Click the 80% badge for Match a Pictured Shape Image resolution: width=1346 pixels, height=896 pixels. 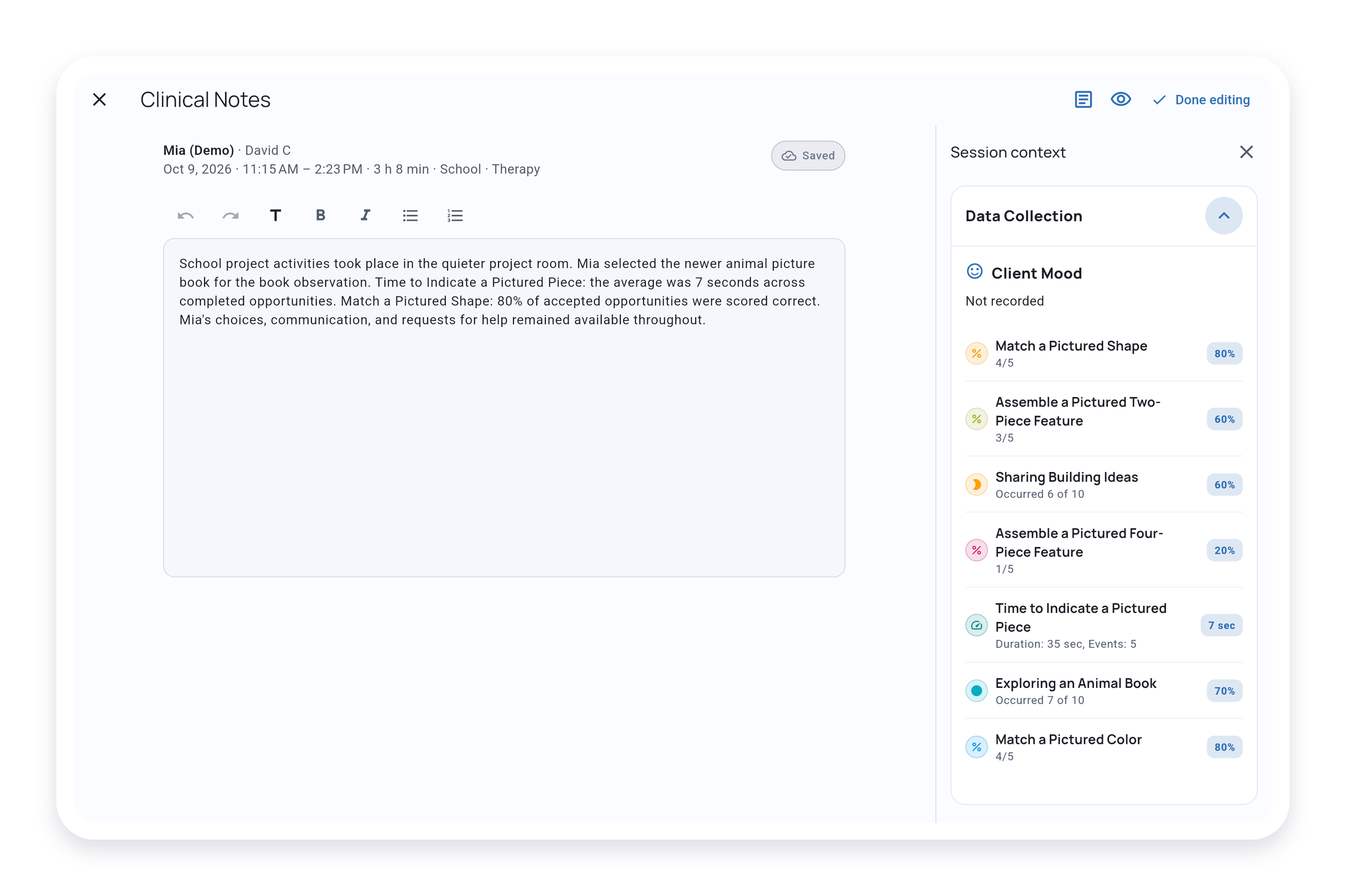pyautogui.click(x=1224, y=354)
